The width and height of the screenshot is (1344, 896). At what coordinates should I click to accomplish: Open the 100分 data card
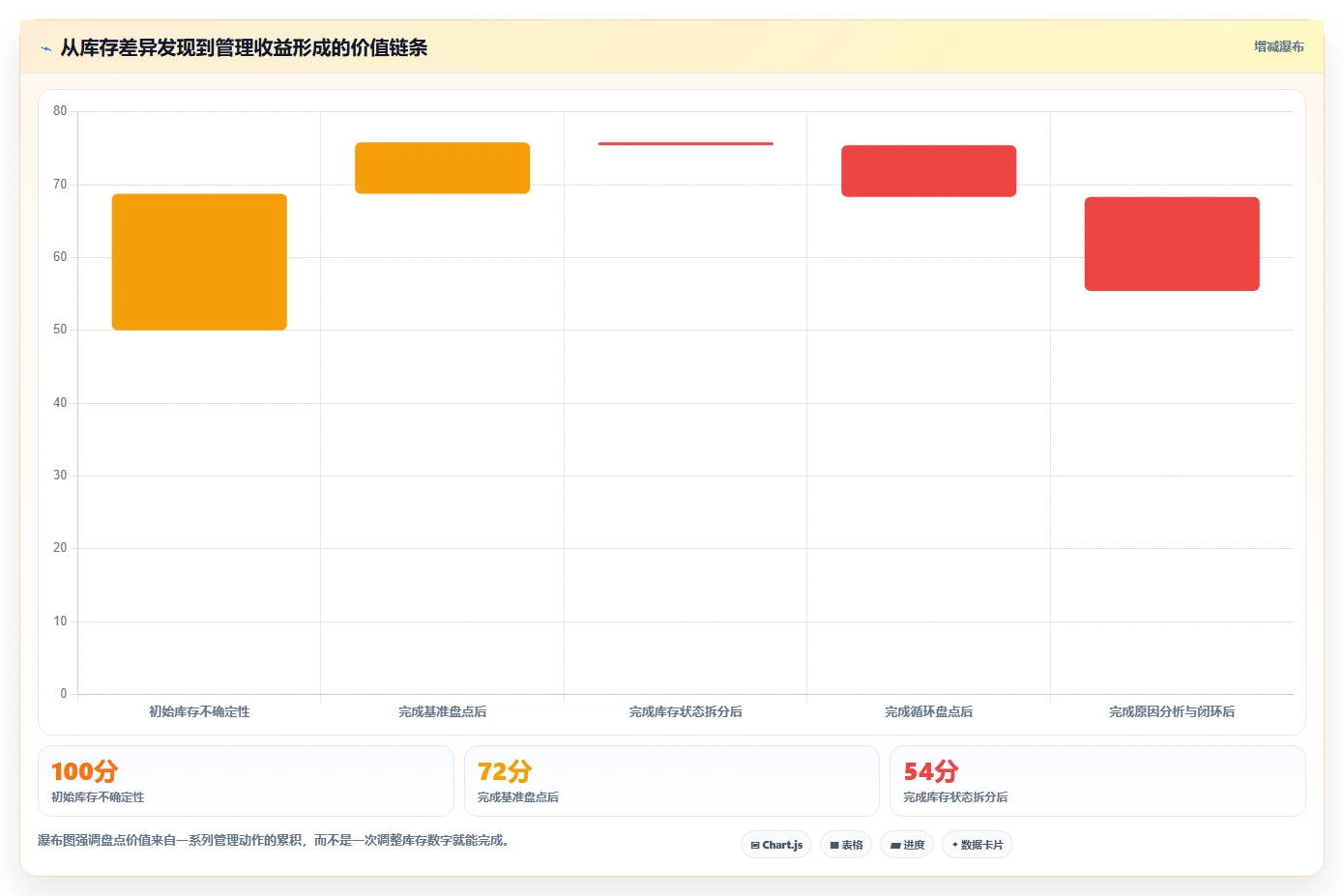click(246, 781)
